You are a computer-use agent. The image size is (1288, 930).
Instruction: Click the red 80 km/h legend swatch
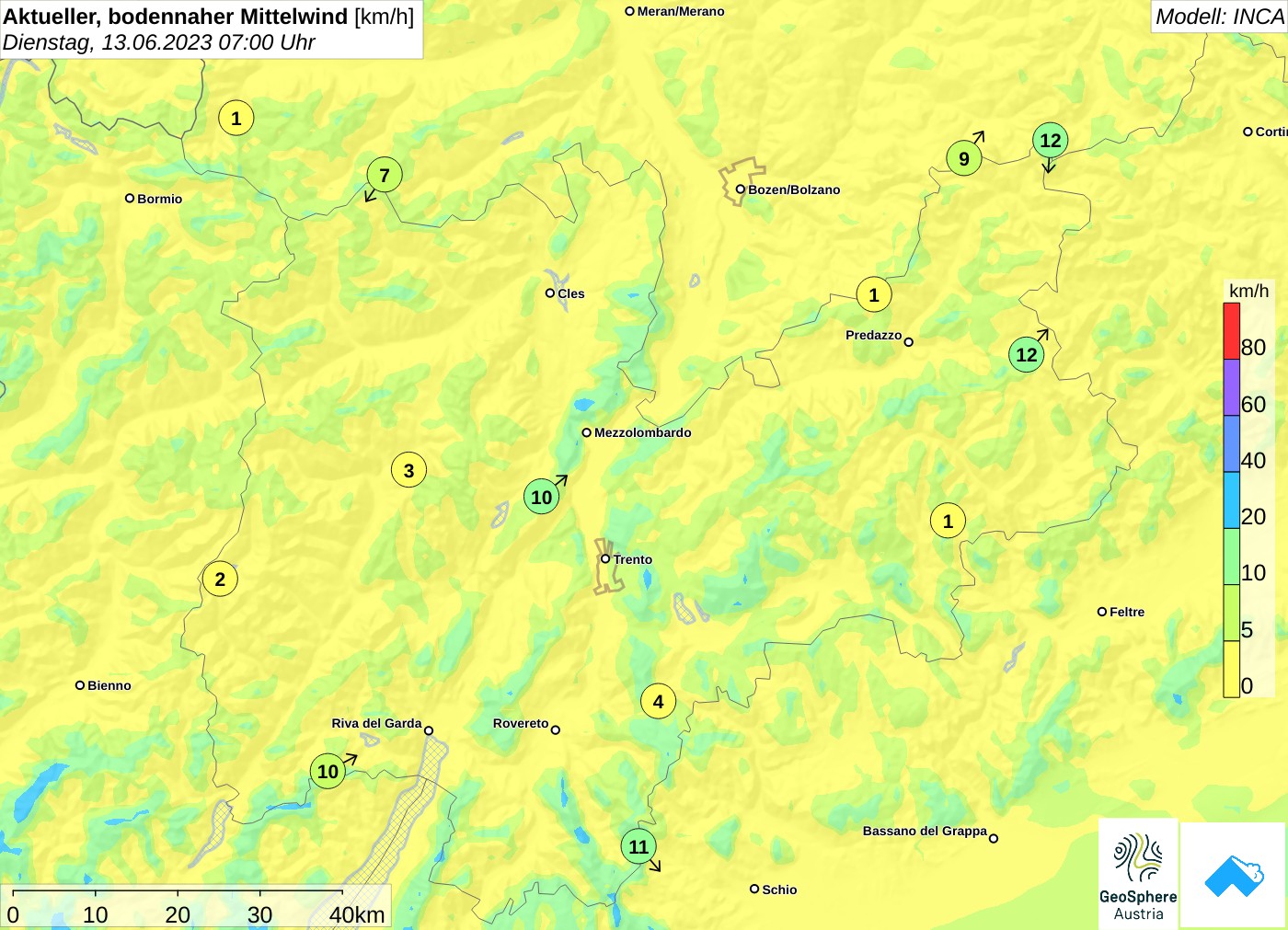pos(1232,331)
